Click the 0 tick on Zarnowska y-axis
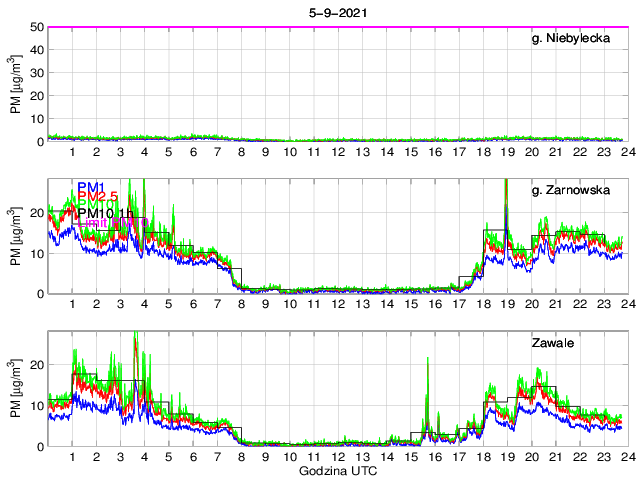The width and height of the screenshot is (640, 480). (40, 294)
